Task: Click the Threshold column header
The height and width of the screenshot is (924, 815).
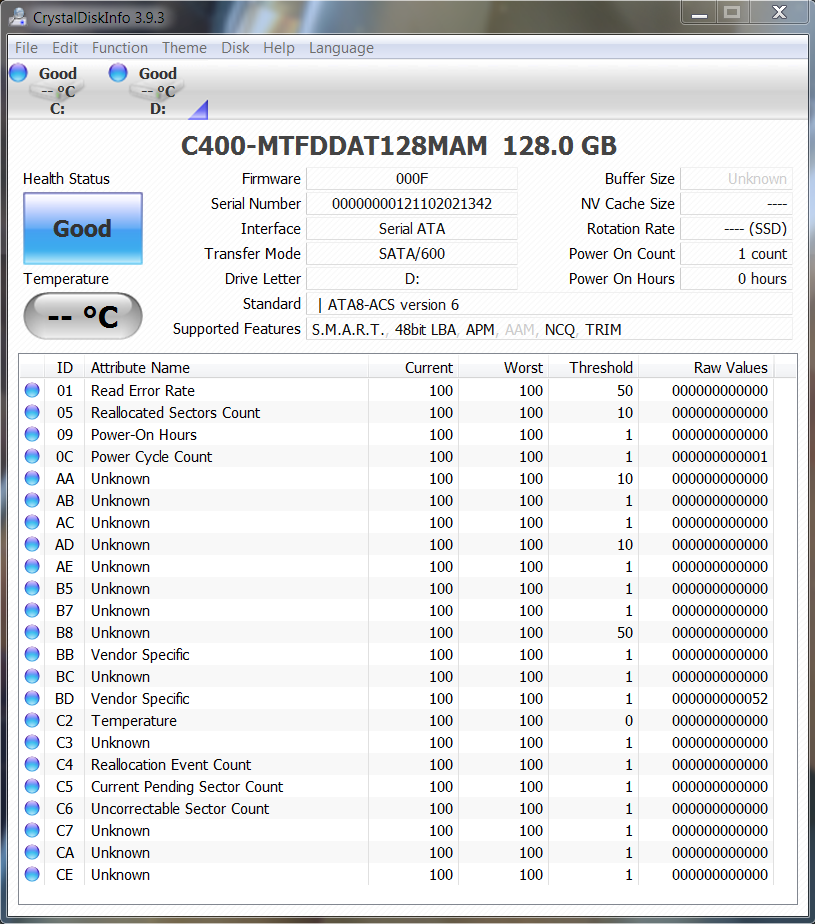Action: coord(600,368)
